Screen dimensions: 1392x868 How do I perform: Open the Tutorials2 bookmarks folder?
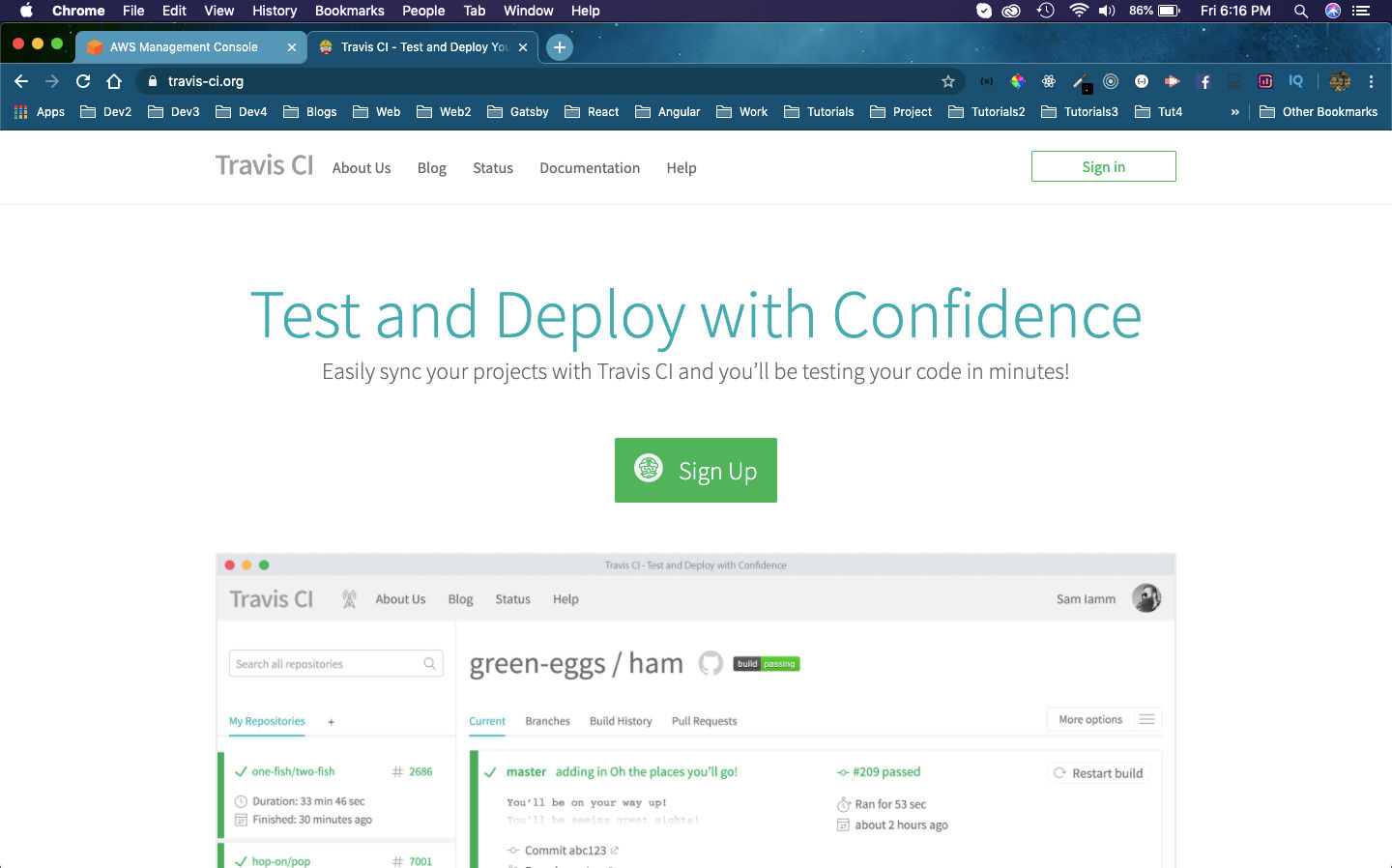(x=987, y=112)
